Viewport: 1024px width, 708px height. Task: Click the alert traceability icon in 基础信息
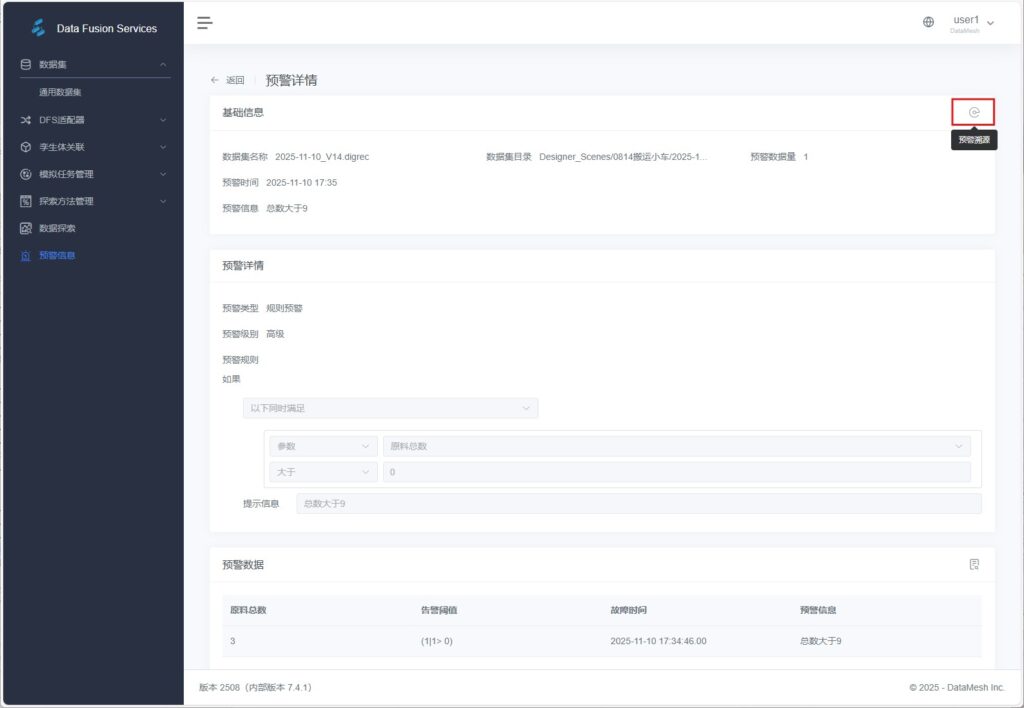click(973, 112)
